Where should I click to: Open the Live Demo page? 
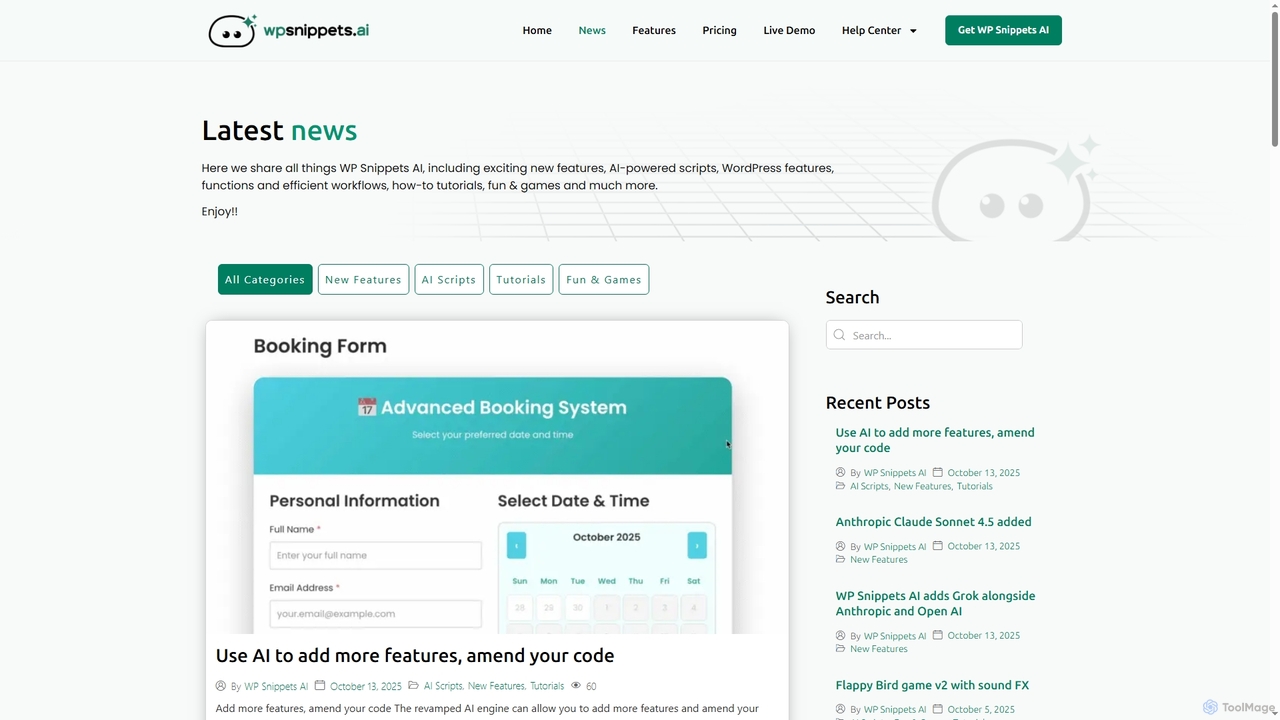[x=789, y=30]
